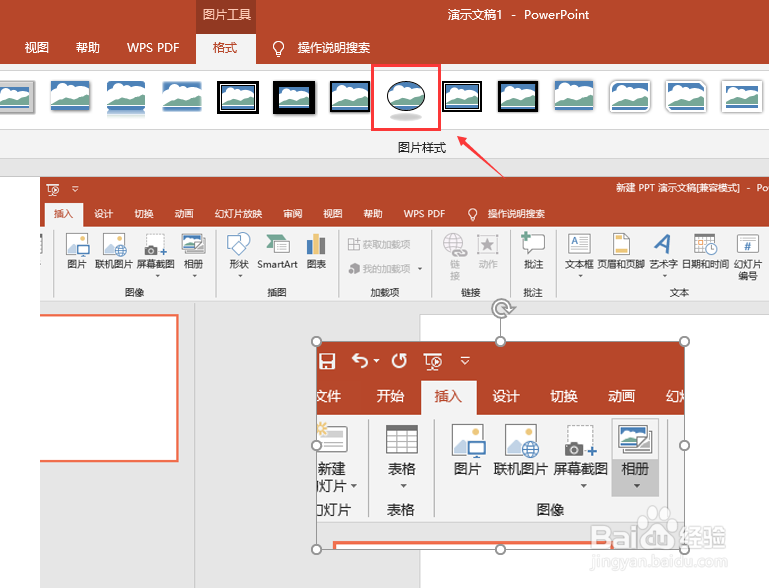Viewport: 769px width, 588px height.
Task: Click the 新建幻灯片 icon in the enlarged picture
Action: pyautogui.click(x=332, y=438)
